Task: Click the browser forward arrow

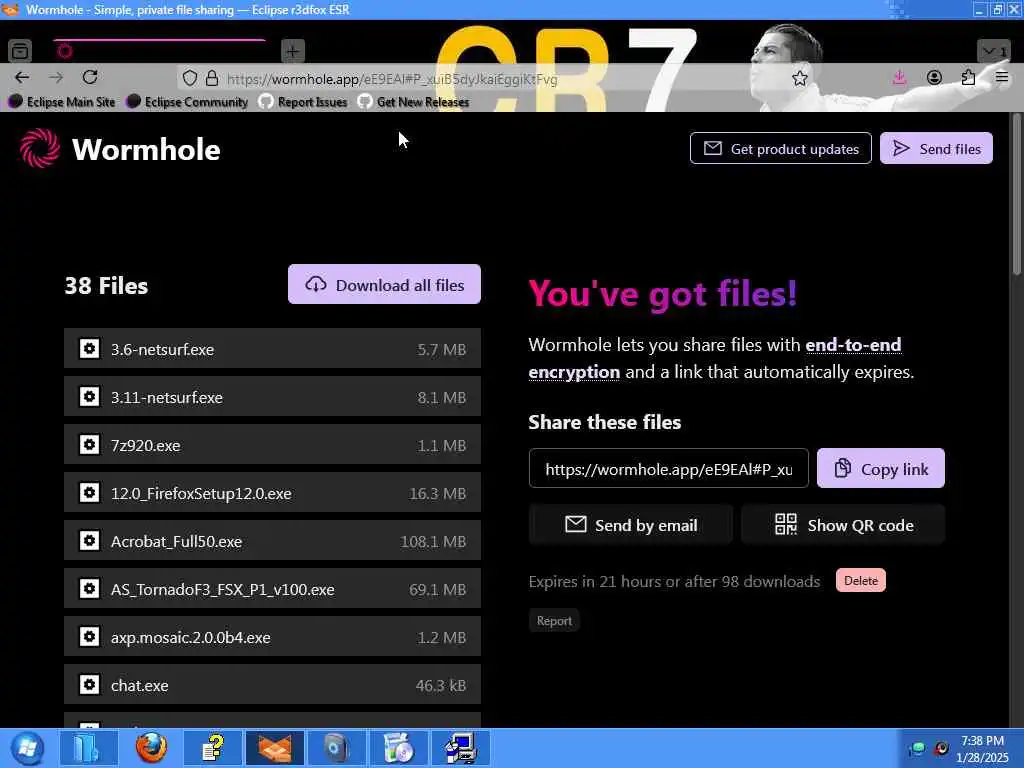Action: pyautogui.click(x=56, y=77)
